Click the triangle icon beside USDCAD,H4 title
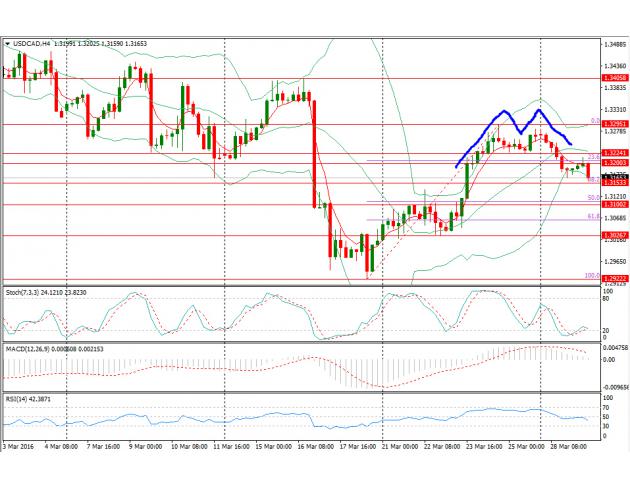Viewport: 630px width, 490px height. 7,44
